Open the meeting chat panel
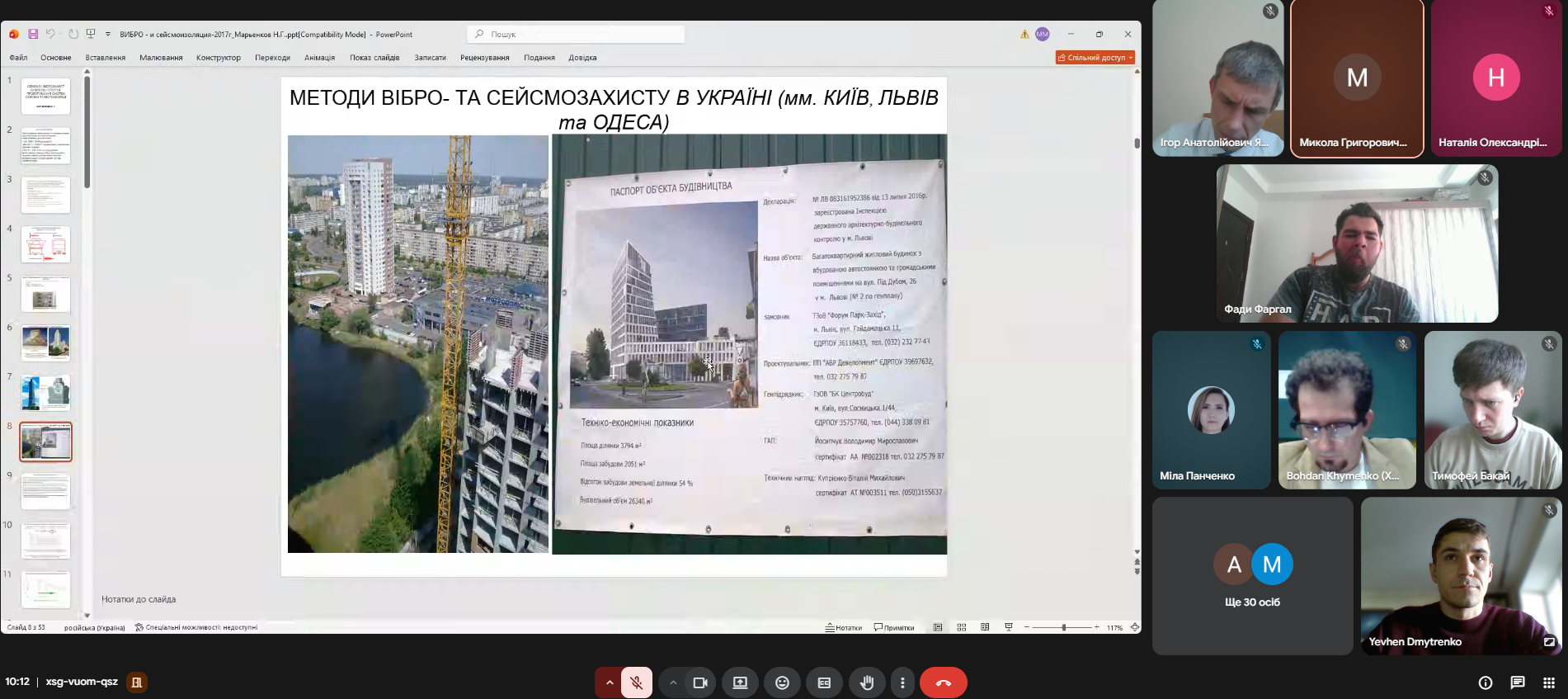Viewport: 1568px width, 699px height. tap(1517, 682)
